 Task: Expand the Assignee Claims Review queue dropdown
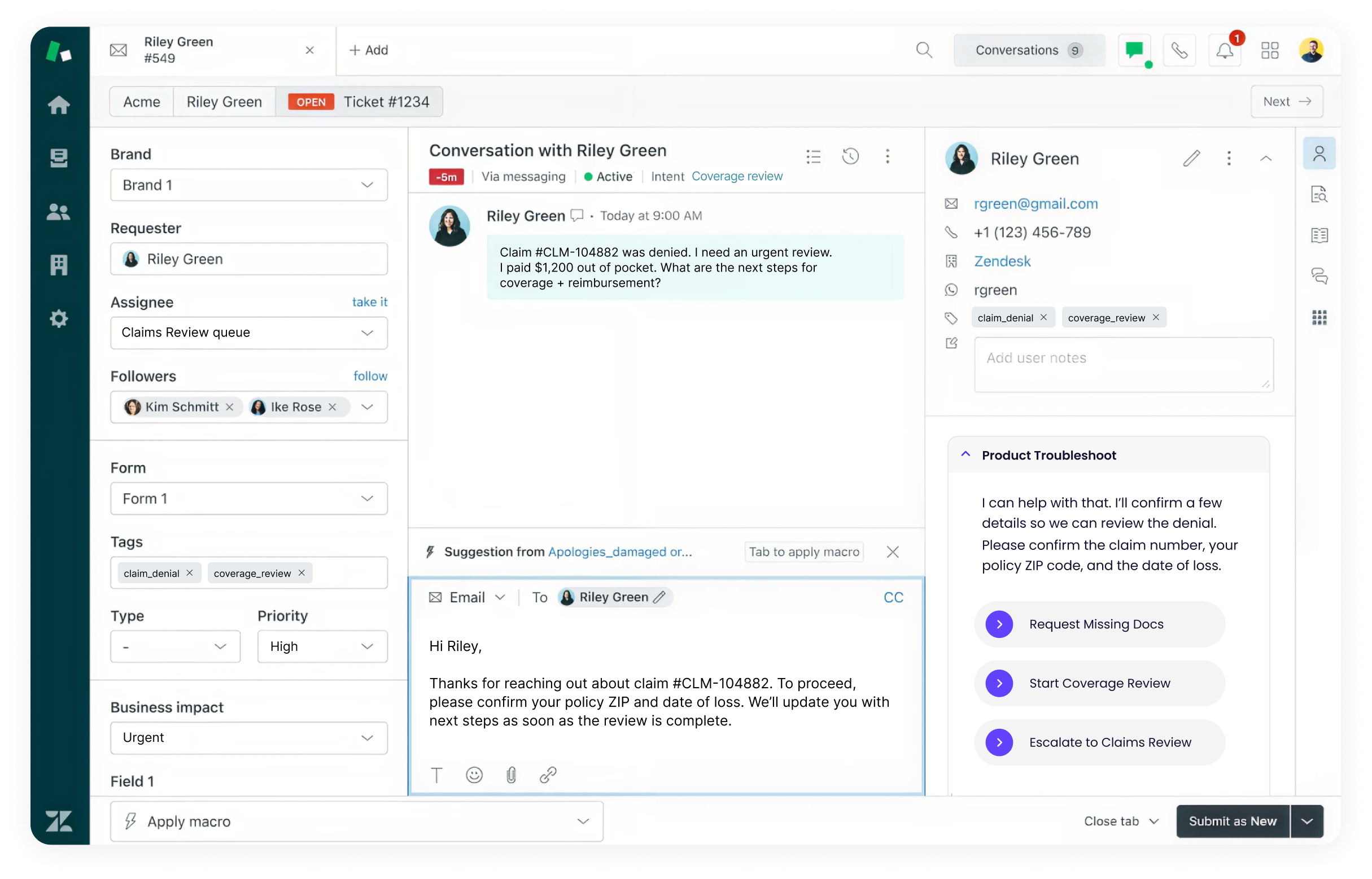pos(249,333)
